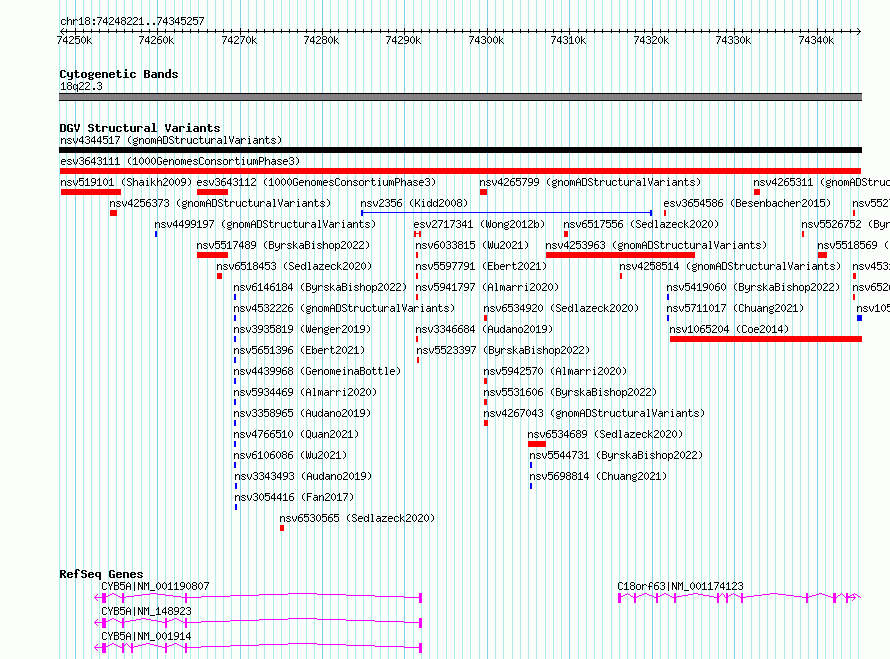Click the red bar under nsv4253963
The width and height of the screenshot is (890, 659).
619,255
